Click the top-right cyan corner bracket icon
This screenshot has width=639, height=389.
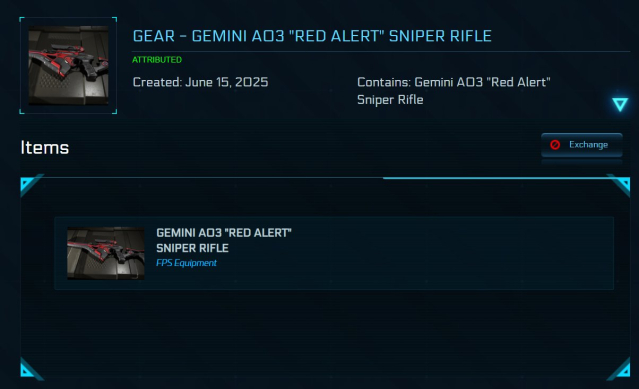tap(620, 185)
